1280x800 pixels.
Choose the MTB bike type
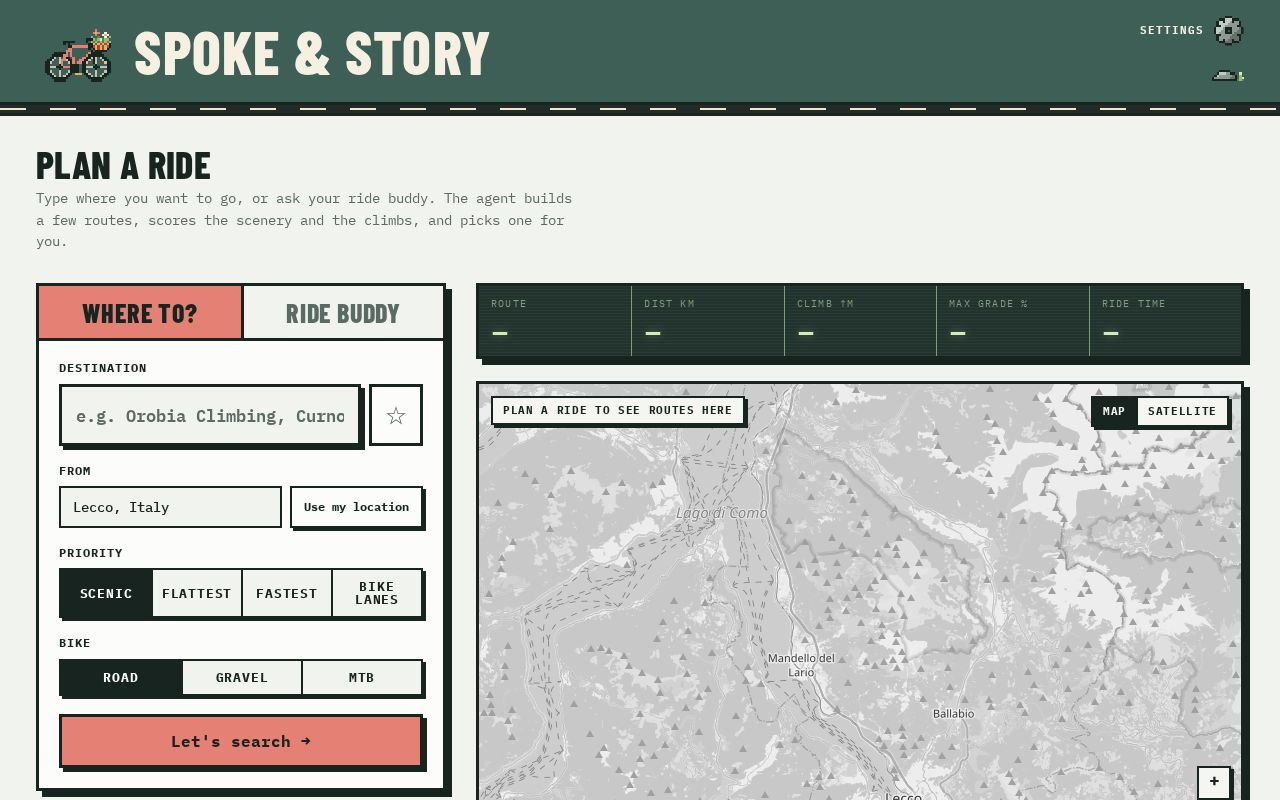coord(362,677)
